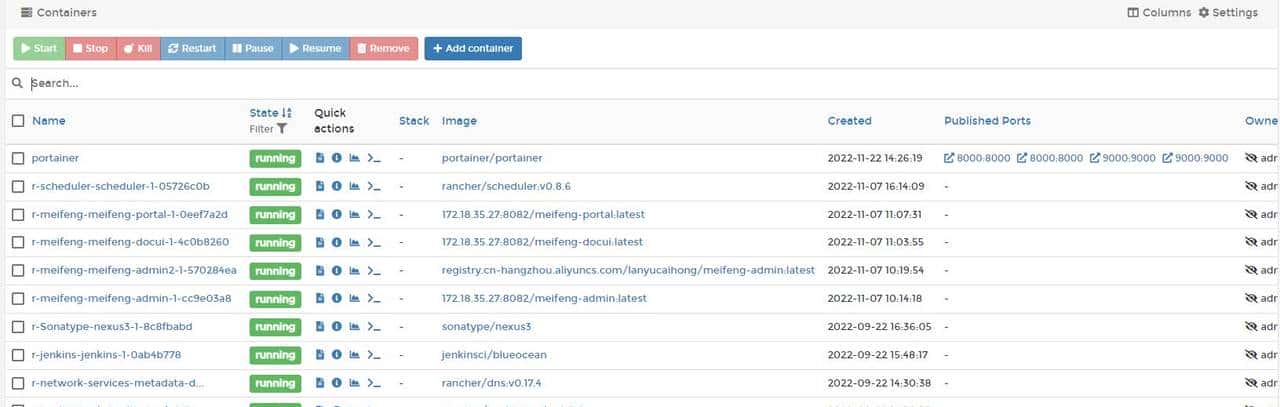Click the Remove button
The height and width of the screenshot is (407, 1280).
(x=383, y=48)
